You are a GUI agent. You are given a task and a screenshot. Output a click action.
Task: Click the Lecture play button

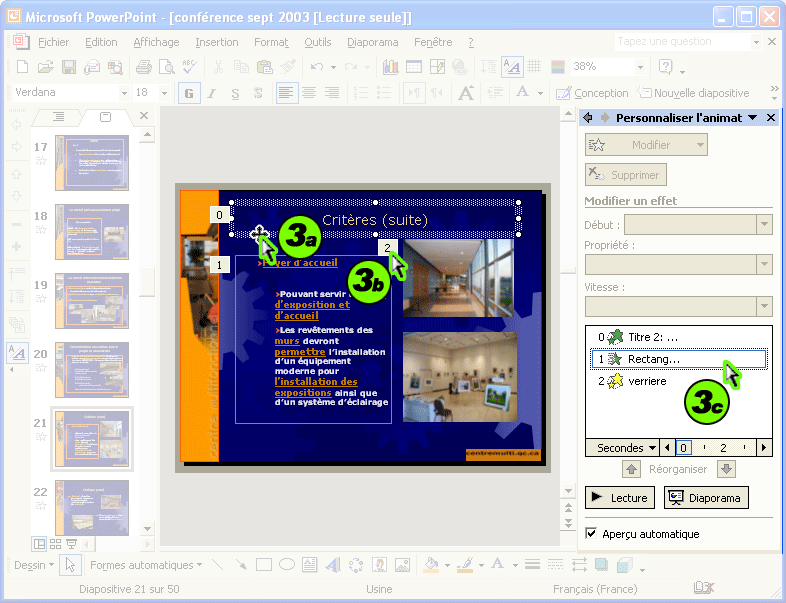tap(619, 498)
